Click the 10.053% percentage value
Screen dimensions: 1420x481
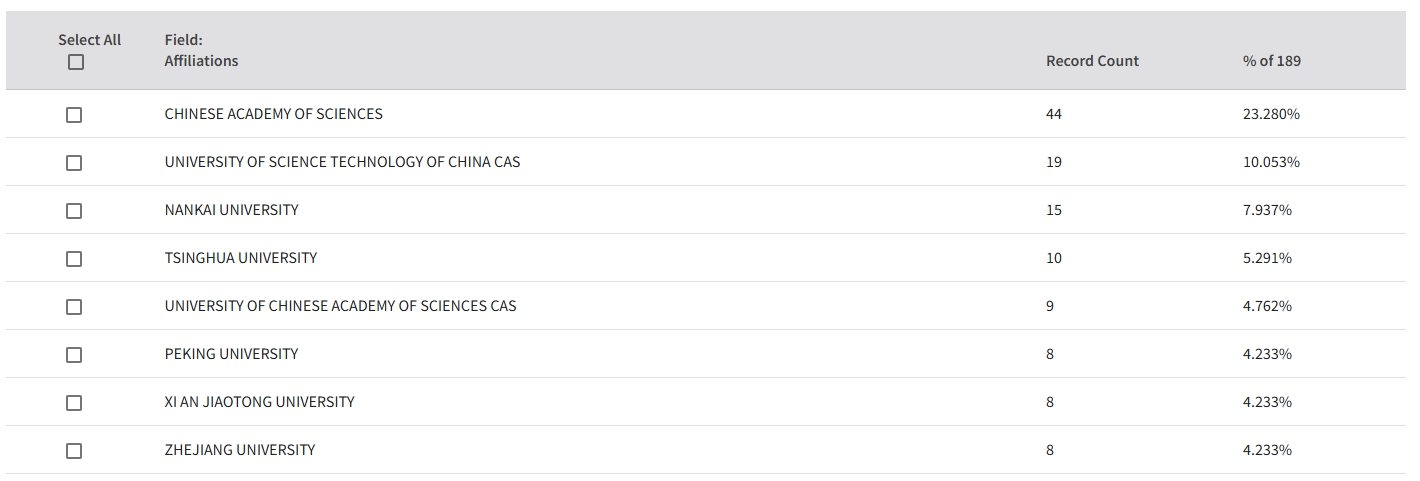[x=1271, y=162]
